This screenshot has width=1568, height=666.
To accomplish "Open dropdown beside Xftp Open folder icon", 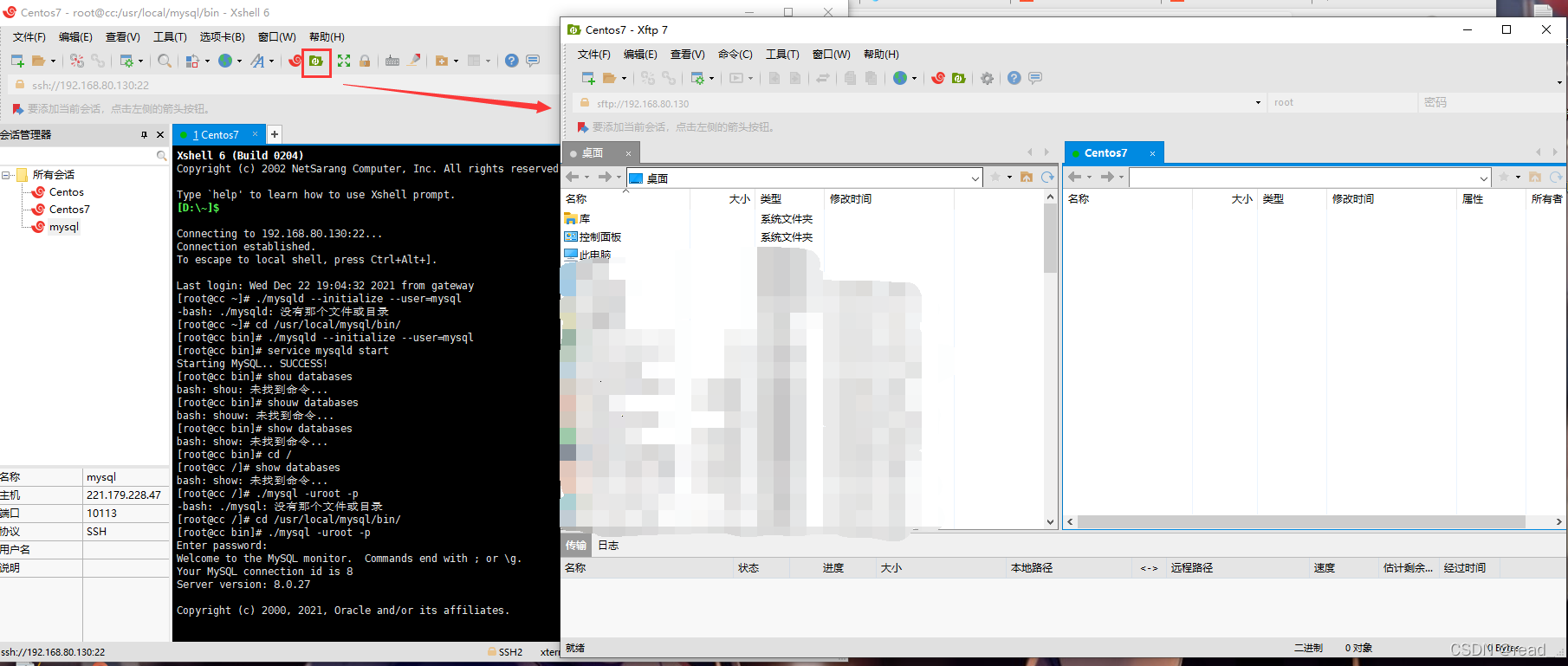I will (624, 79).
